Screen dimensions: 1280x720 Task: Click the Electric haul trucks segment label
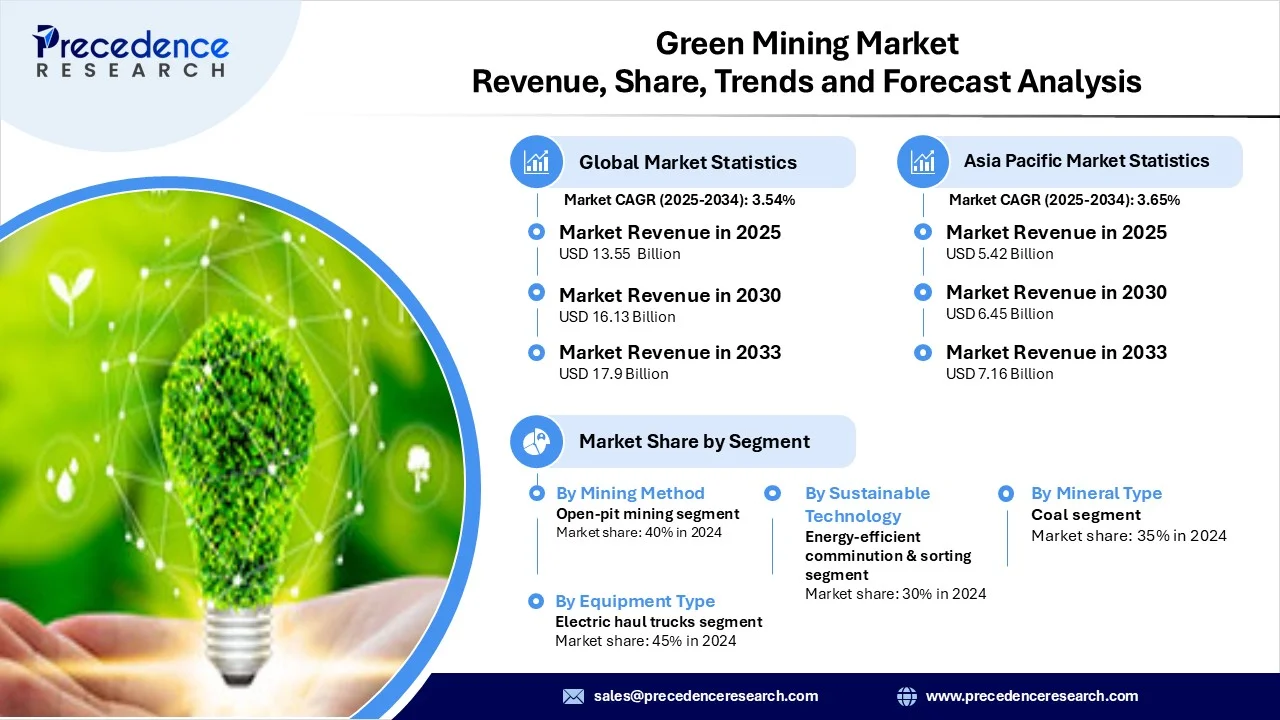click(x=658, y=621)
